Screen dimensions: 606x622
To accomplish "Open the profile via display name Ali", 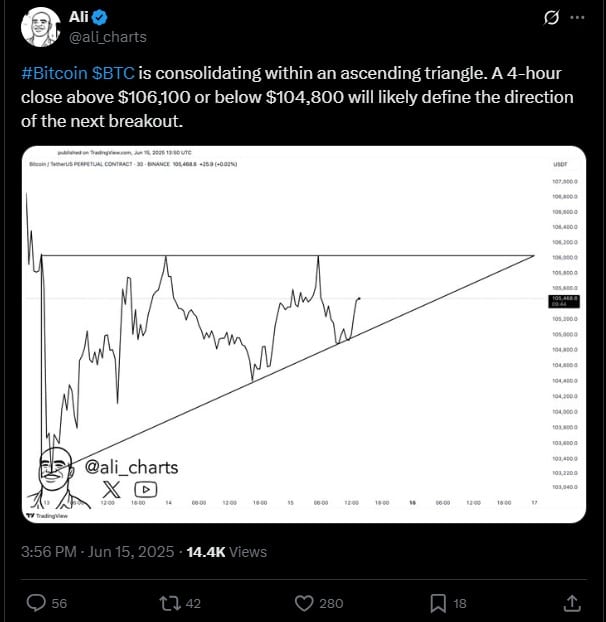I will pos(77,18).
